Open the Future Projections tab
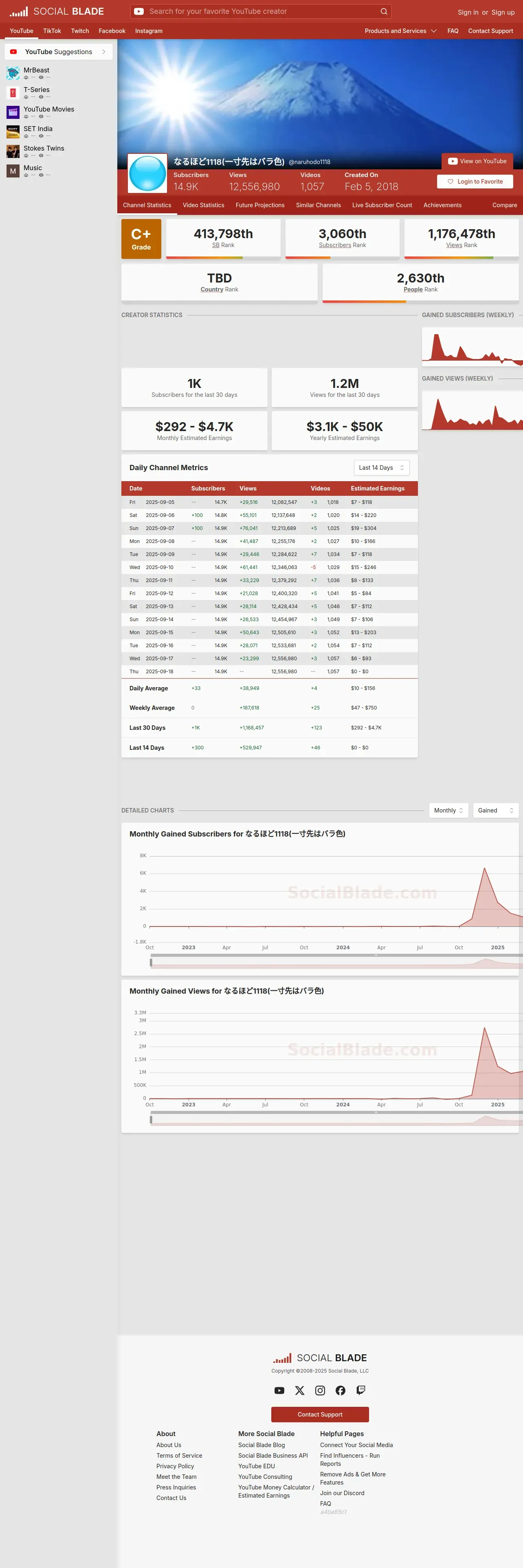523x1568 pixels. pyautogui.click(x=260, y=205)
